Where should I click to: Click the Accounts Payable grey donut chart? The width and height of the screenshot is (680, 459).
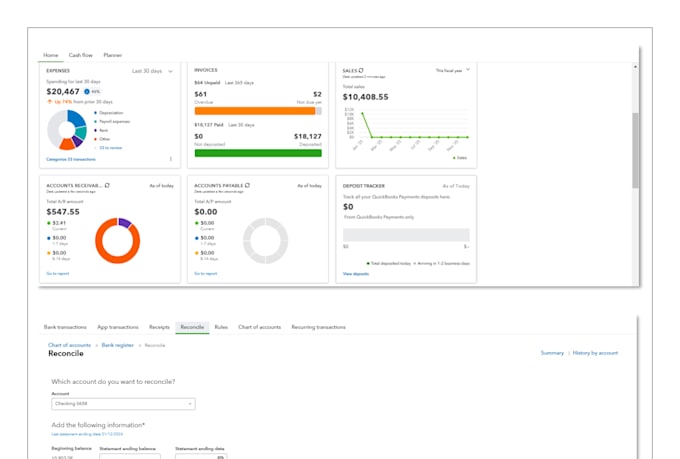pos(265,240)
